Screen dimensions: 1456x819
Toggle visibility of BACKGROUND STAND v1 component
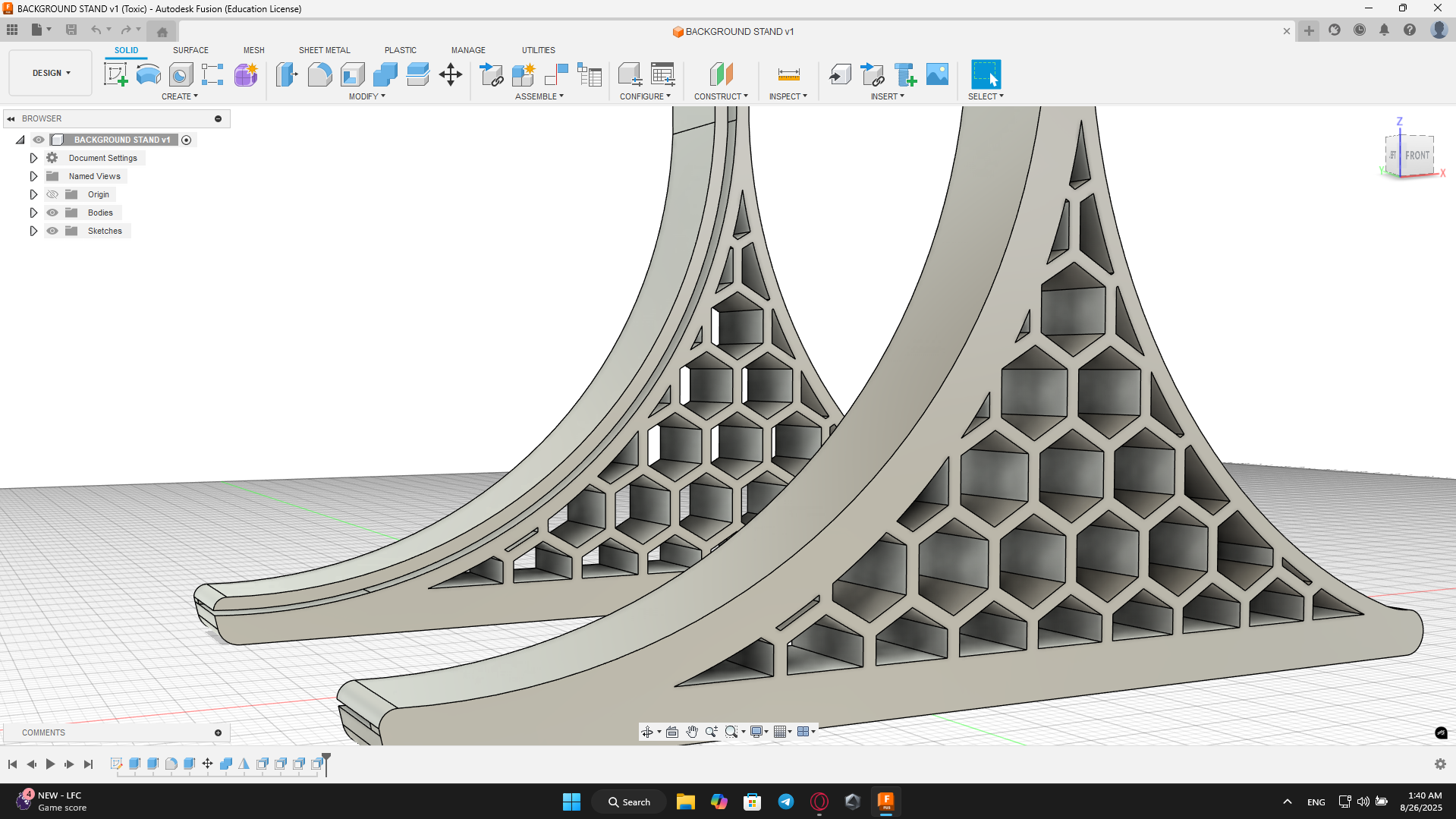(x=39, y=140)
